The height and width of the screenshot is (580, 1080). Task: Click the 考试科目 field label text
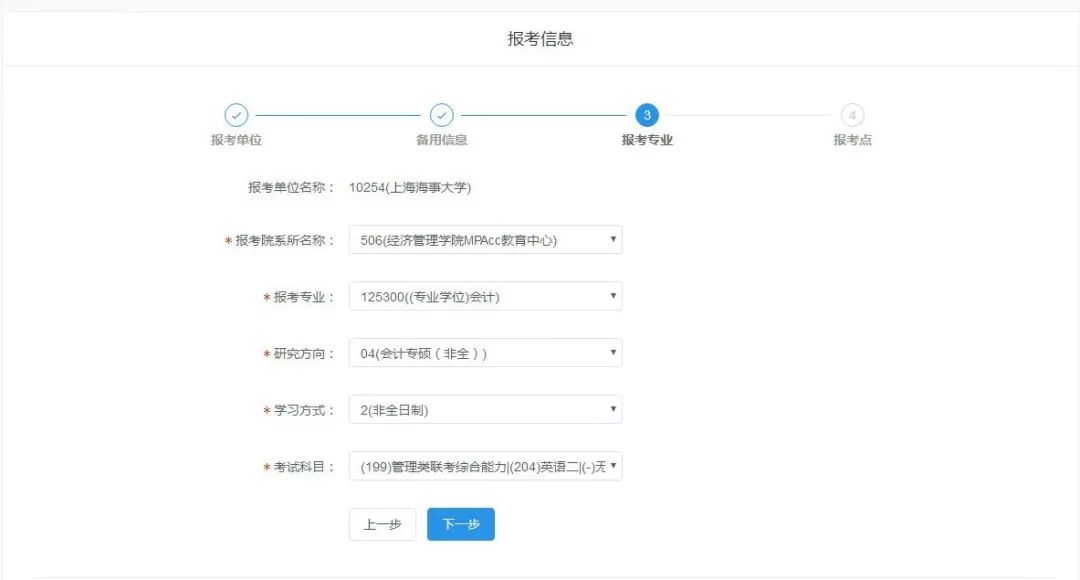[304, 467]
